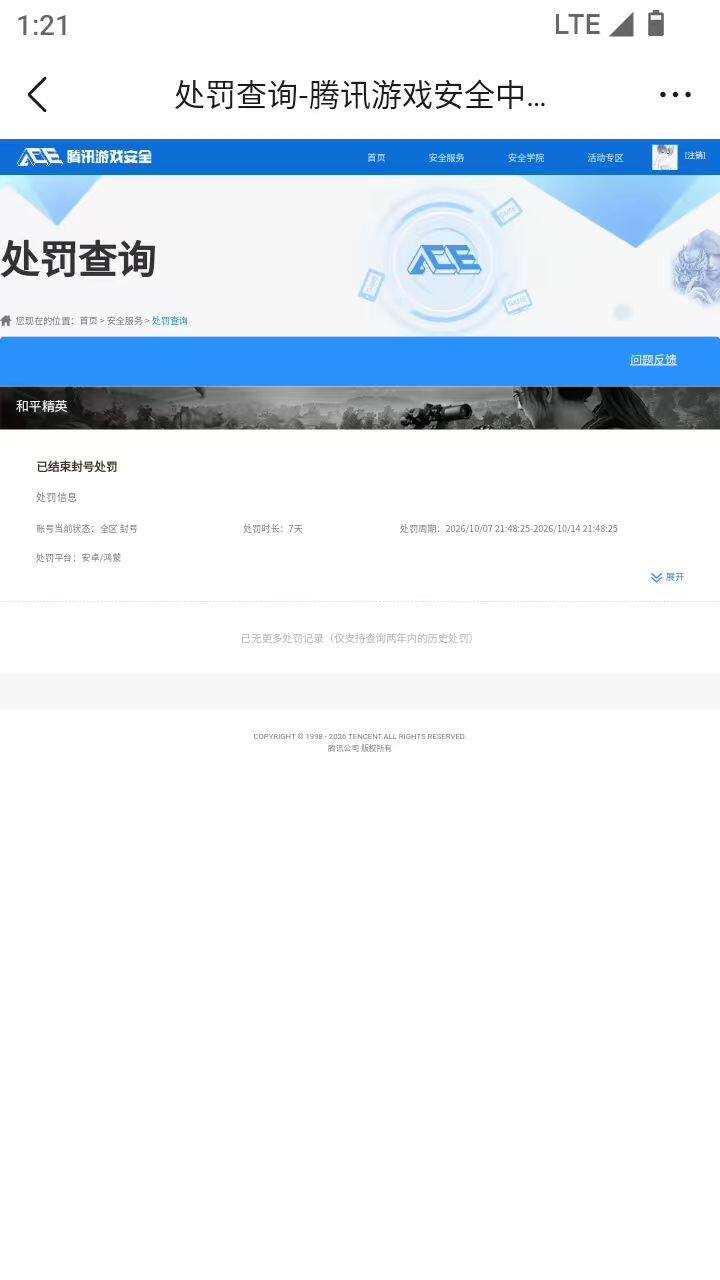Screen dimensions: 720x1280
Task: Click the 已结束封号处罚 heading
Action: (x=77, y=467)
